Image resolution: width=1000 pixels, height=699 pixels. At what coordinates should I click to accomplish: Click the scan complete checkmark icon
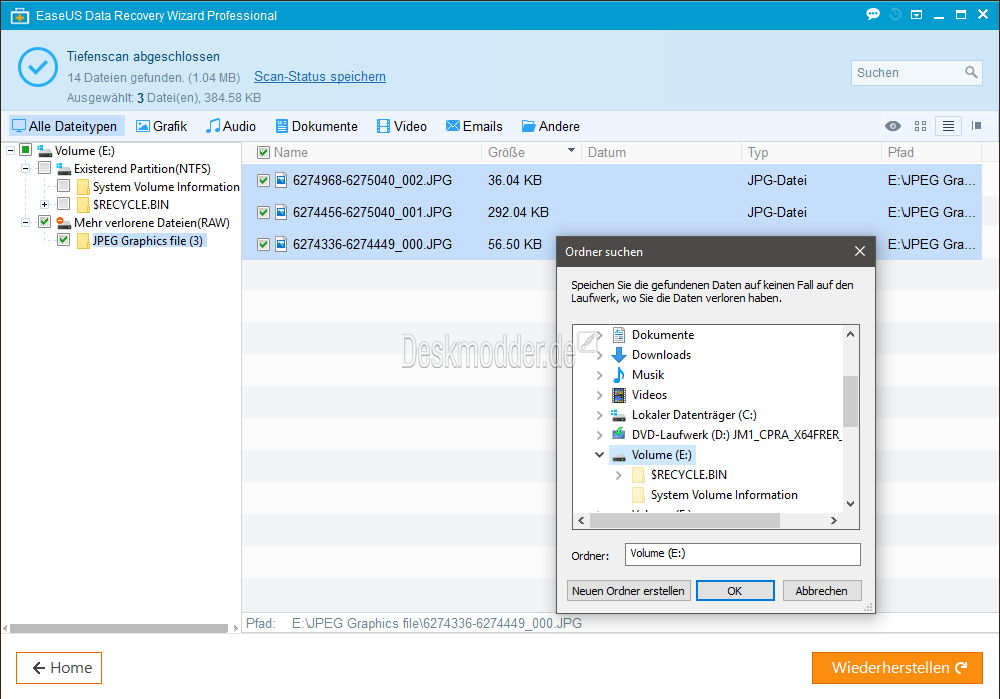point(38,67)
